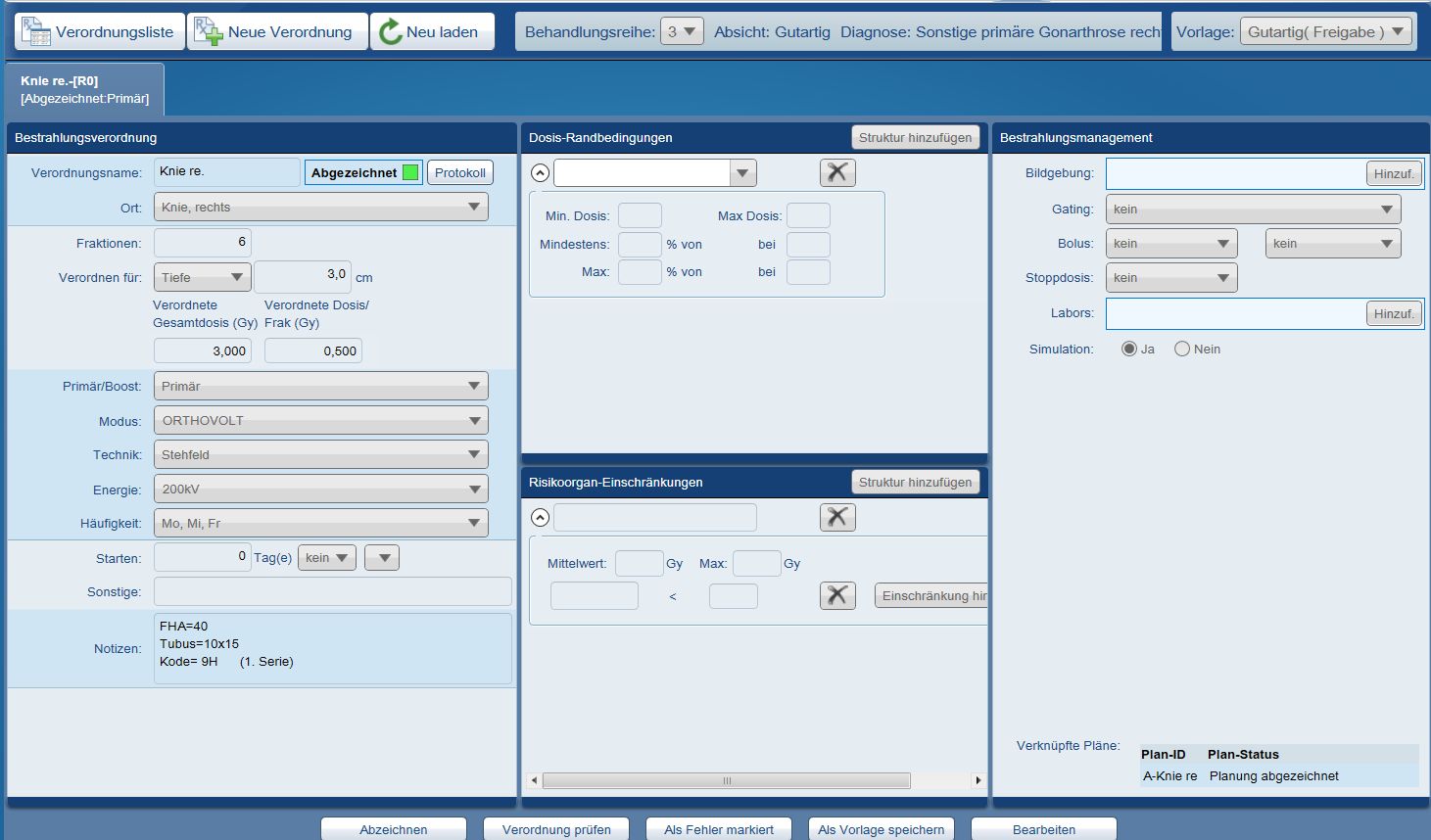Delete the Dosis-Randbedingungen structure with X icon
1431x840 pixels.
tap(837, 173)
